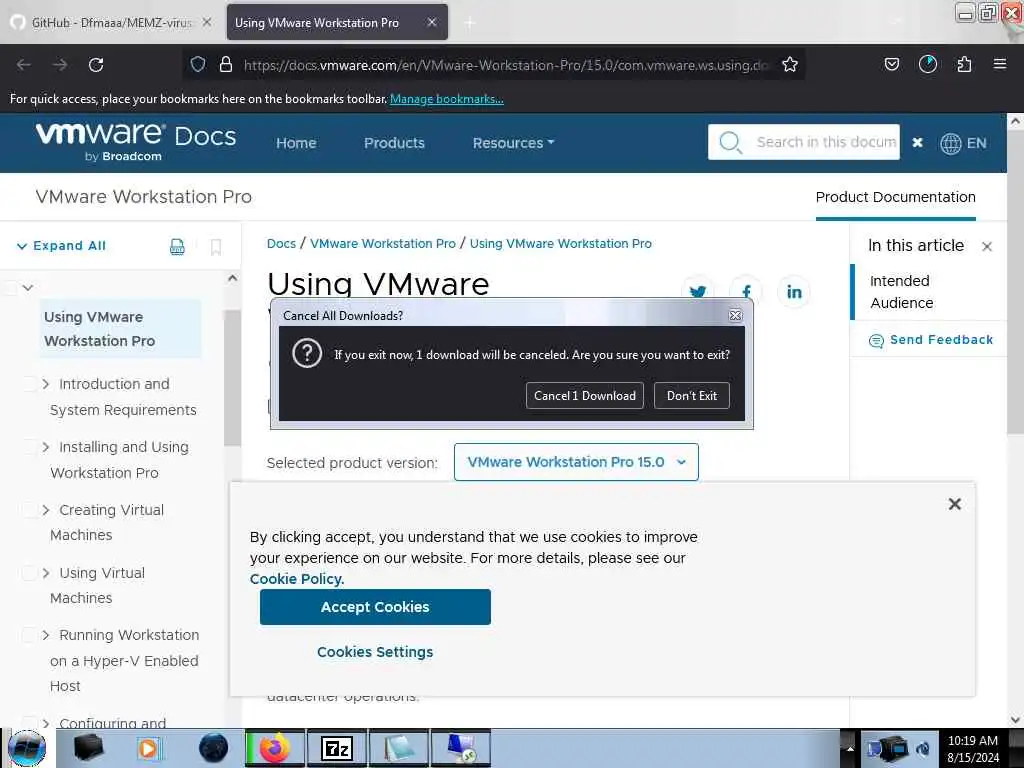
Task: Open the Cookie Policy link
Action: [x=296, y=579]
